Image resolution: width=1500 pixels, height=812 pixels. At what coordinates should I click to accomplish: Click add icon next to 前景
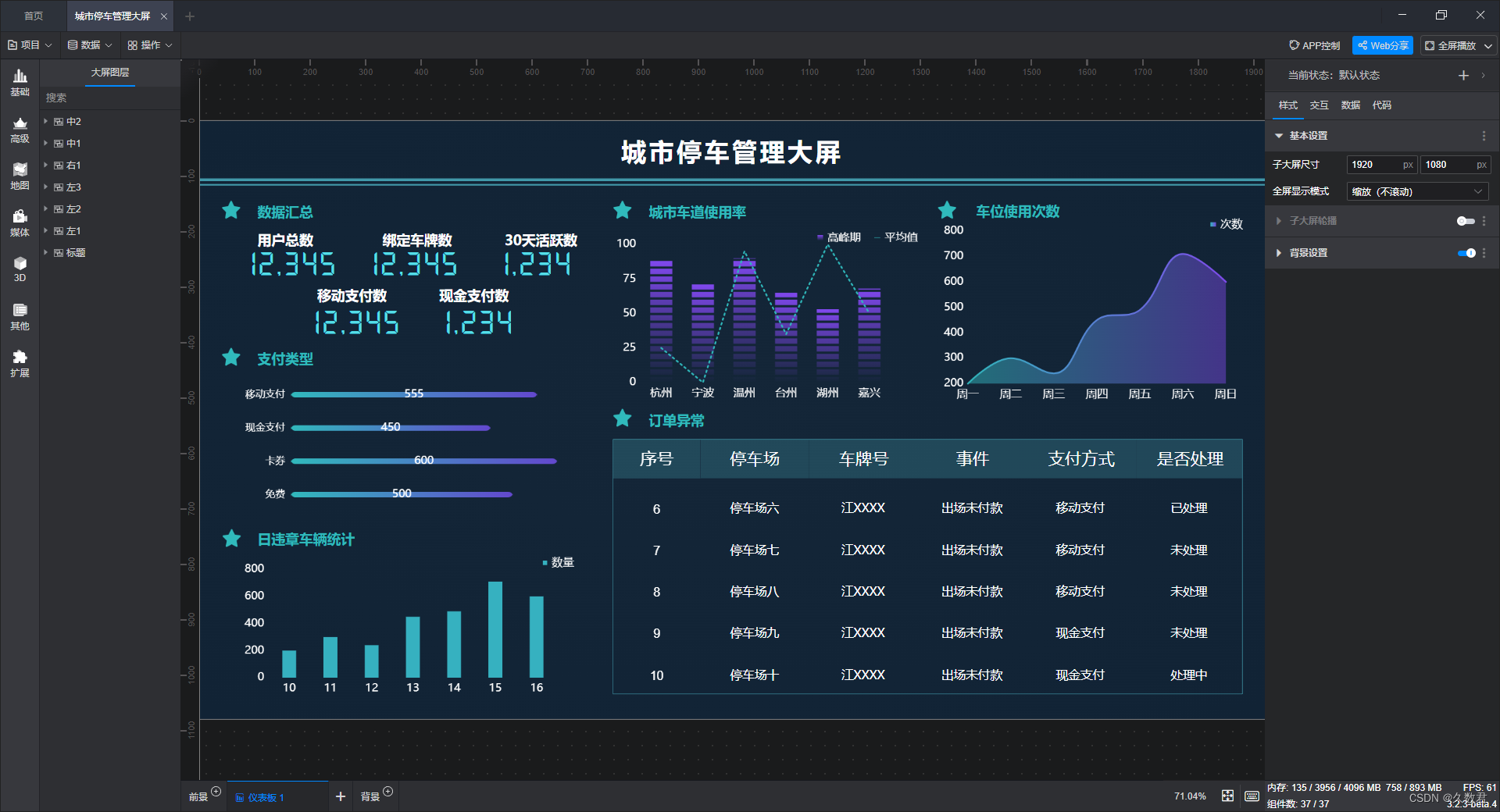[x=216, y=792]
